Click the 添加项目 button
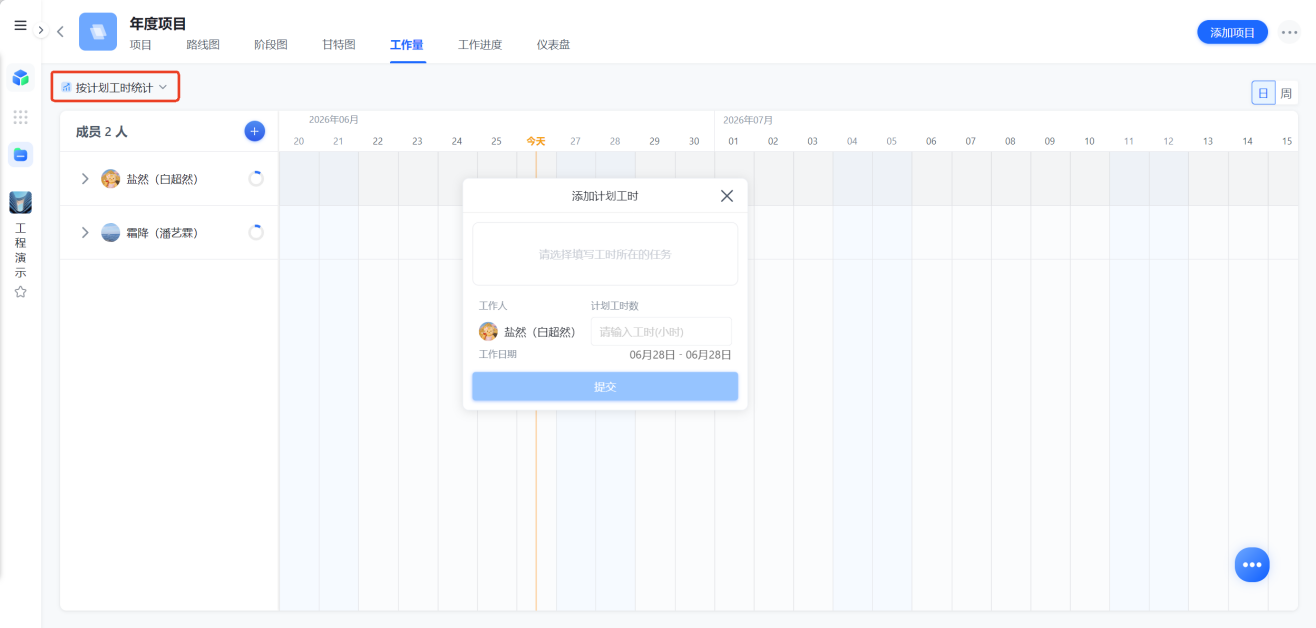Screen dimensions: 1316x628 [1232, 32]
